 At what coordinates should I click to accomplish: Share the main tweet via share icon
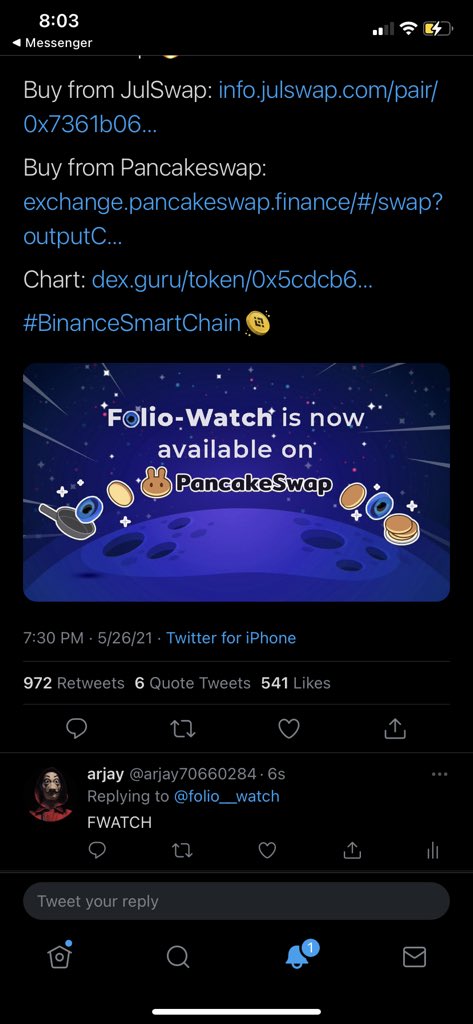tap(395, 729)
